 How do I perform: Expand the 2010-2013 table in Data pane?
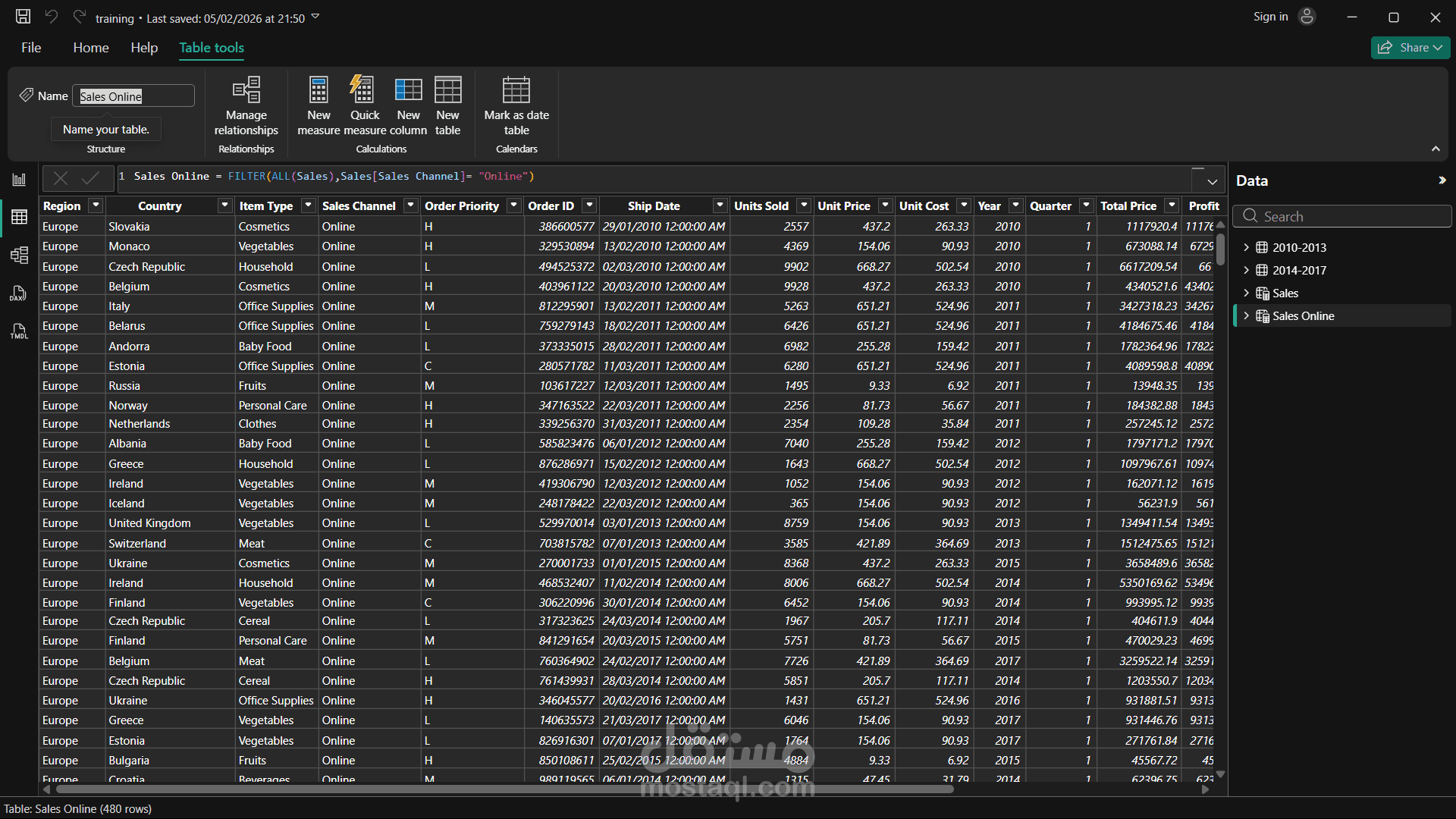pyautogui.click(x=1246, y=247)
